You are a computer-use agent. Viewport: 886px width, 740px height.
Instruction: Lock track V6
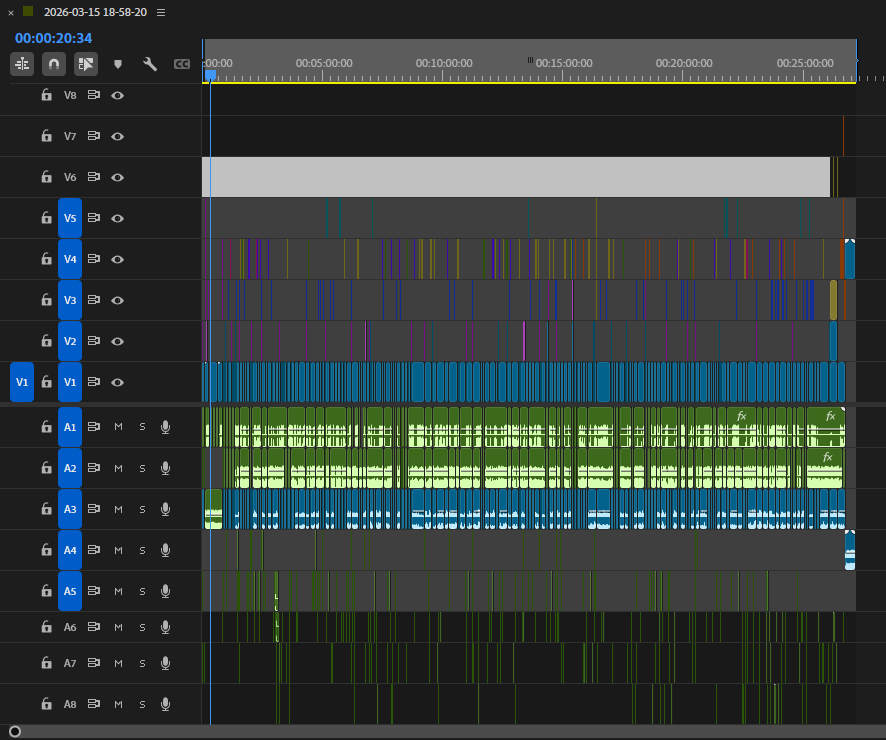46,177
